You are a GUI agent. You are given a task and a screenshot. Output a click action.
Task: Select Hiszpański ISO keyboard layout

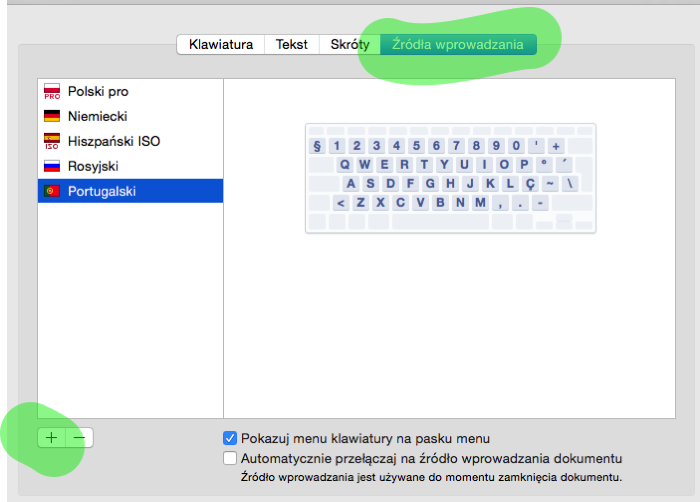(x=113, y=141)
